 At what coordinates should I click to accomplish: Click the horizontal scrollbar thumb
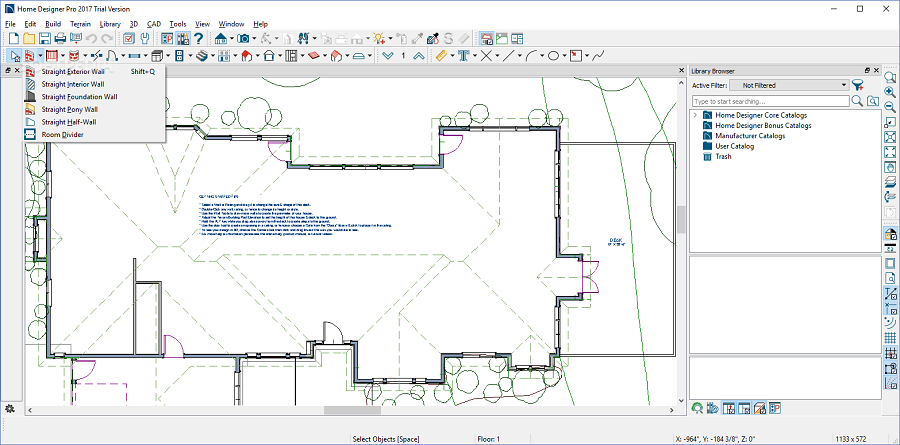click(352, 411)
